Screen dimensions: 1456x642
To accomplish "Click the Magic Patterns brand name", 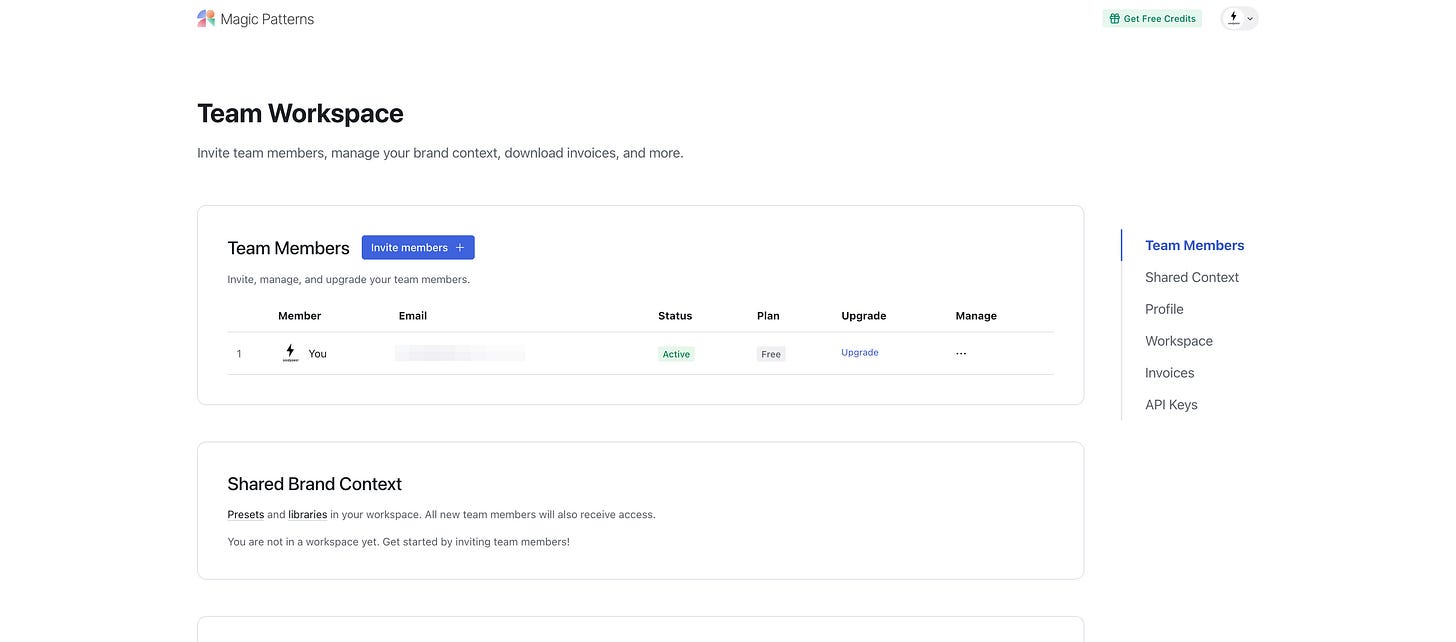I will 267,19.
